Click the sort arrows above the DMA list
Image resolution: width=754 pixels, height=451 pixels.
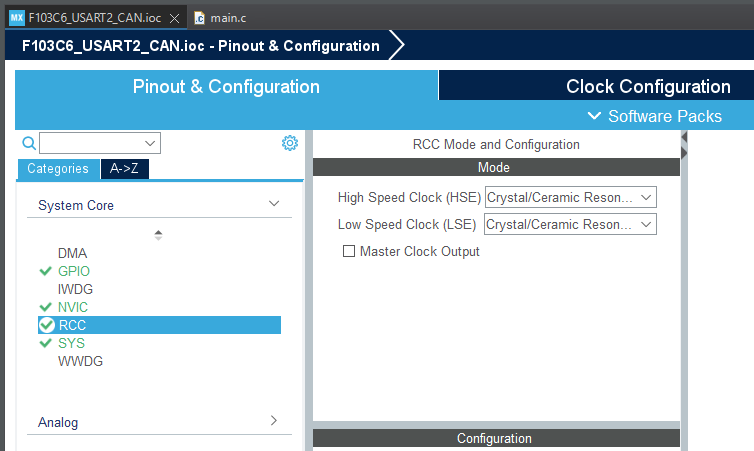158,235
